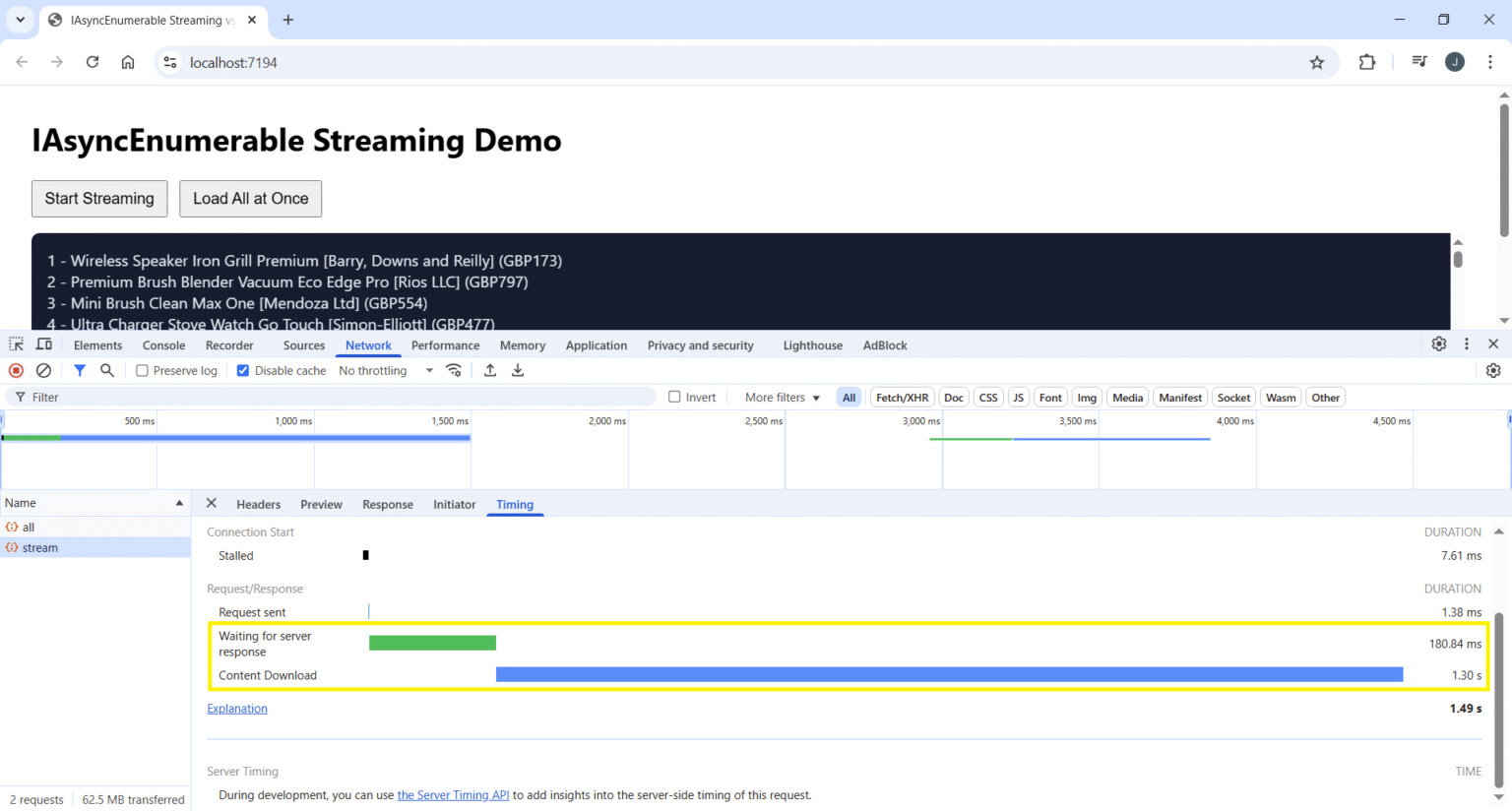The width and height of the screenshot is (1512, 811).
Task: Open network conditions via wifi icon
Action: point(454,370)
